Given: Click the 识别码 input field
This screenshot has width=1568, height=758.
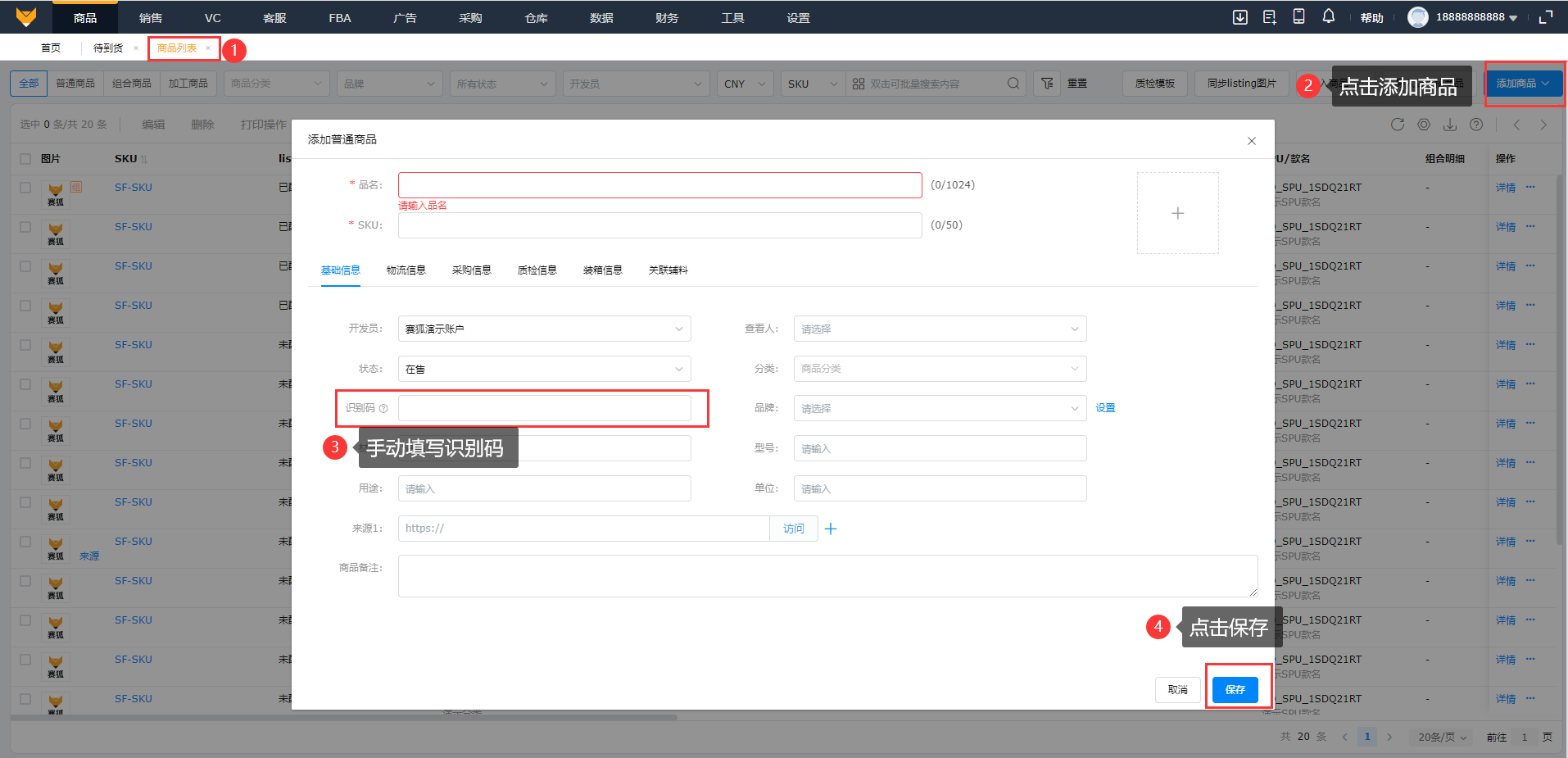Looking at the screenshot, I should coord(544,408).
